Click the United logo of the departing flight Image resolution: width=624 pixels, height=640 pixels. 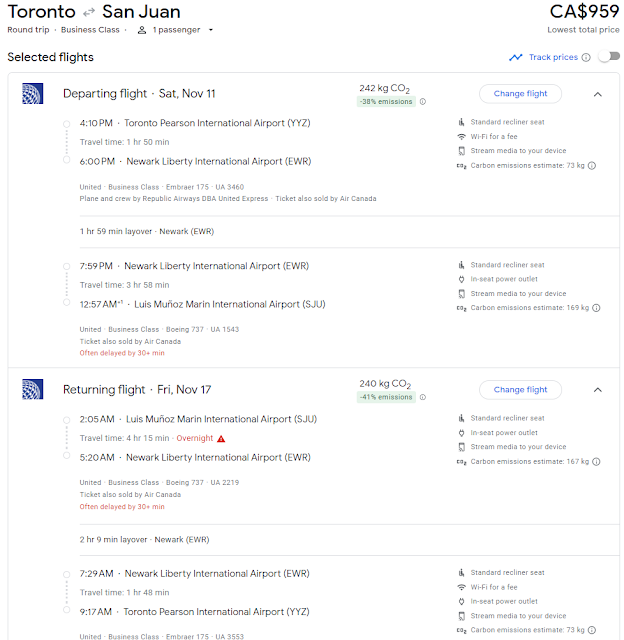click(33, 93)
